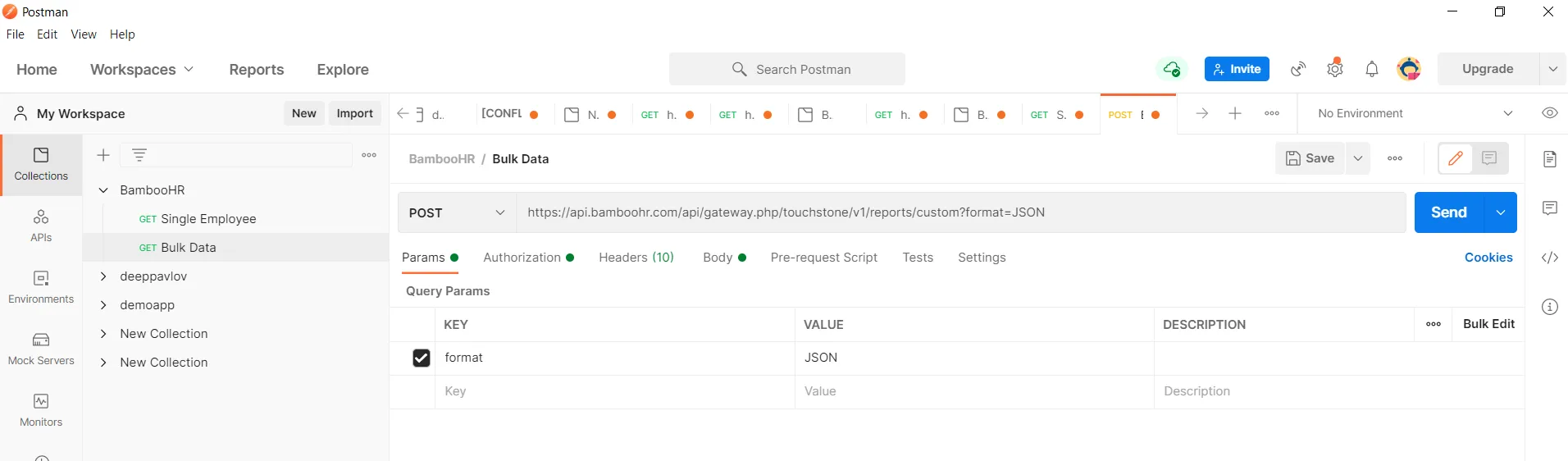This screenshot has width=1568, height=461.
Task: Click the Invite button
Action: click(1237, 69)
